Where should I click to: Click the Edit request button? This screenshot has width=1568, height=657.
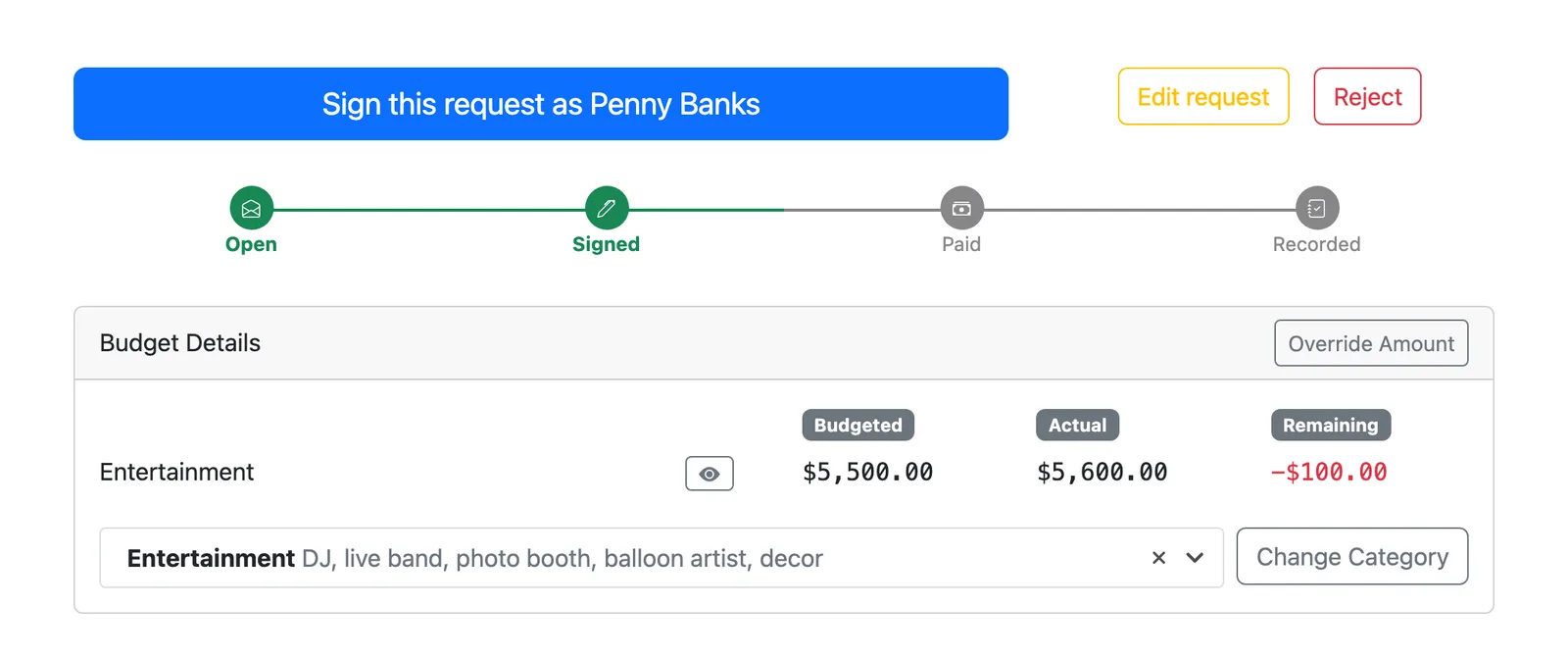(x=1203, y=96)
